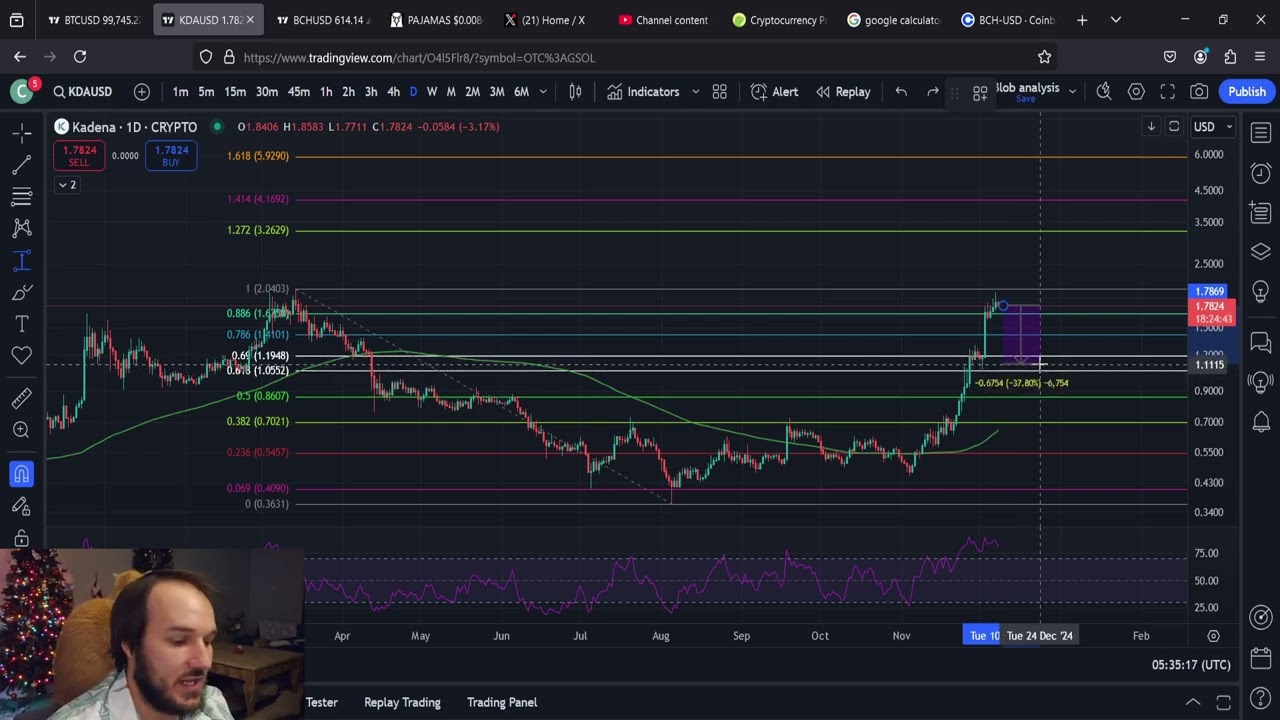Click the Publish button
Screen dimensions: 1280x720
click(1247, 92)
